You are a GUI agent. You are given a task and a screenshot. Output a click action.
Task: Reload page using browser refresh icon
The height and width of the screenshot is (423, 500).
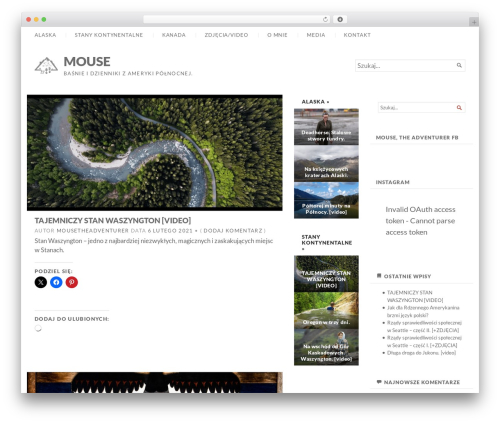325,19
